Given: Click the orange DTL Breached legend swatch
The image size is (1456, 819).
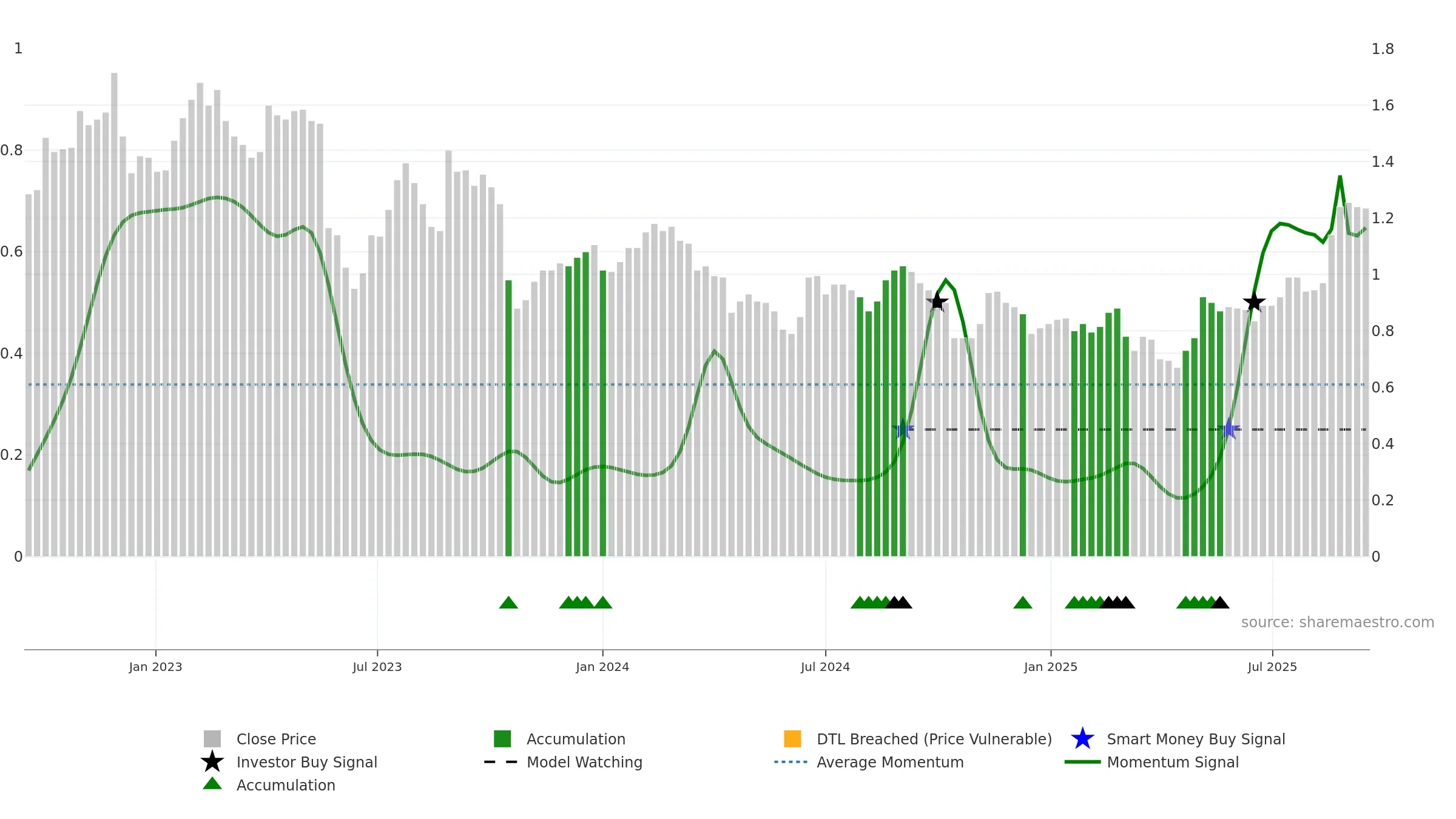Looking at the screenshot, I should coord(792,739).
